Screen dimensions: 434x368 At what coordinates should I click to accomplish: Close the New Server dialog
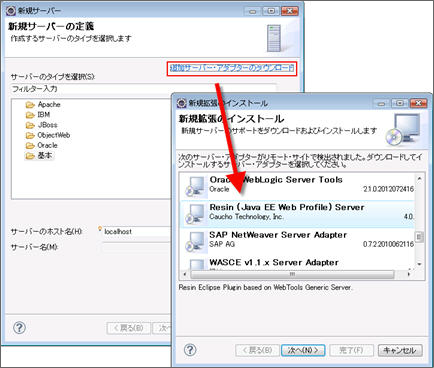290,11
